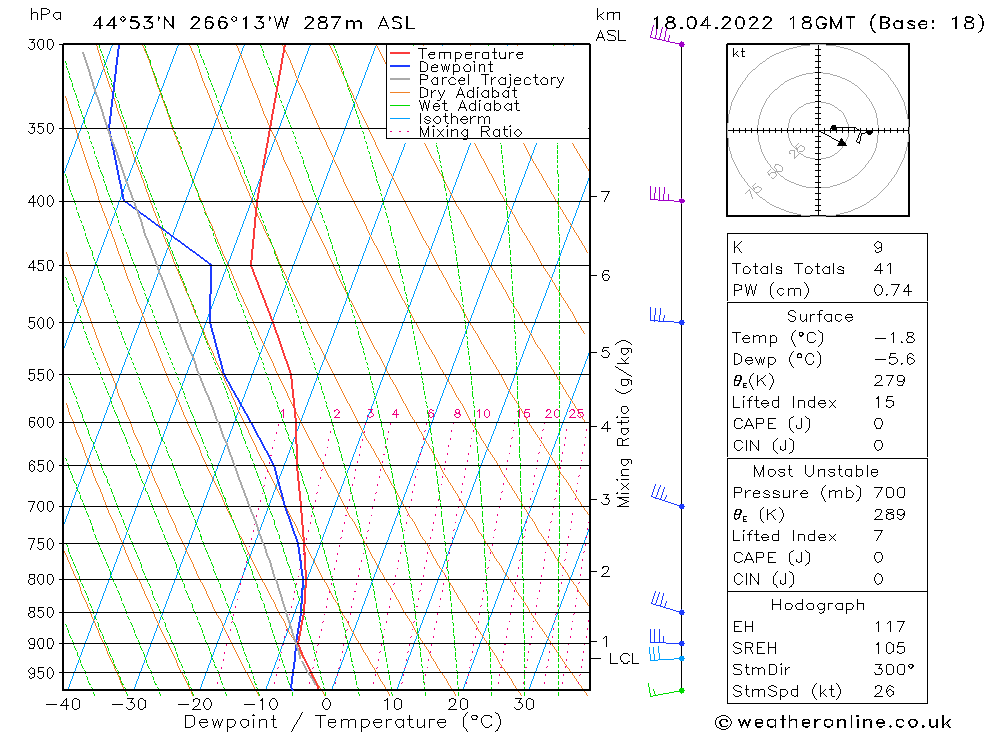Image resolution: width=1000 pixels, height=733 pixels.
Task: Click the 'Isotherm' legend label
Action: pos(455,119)
